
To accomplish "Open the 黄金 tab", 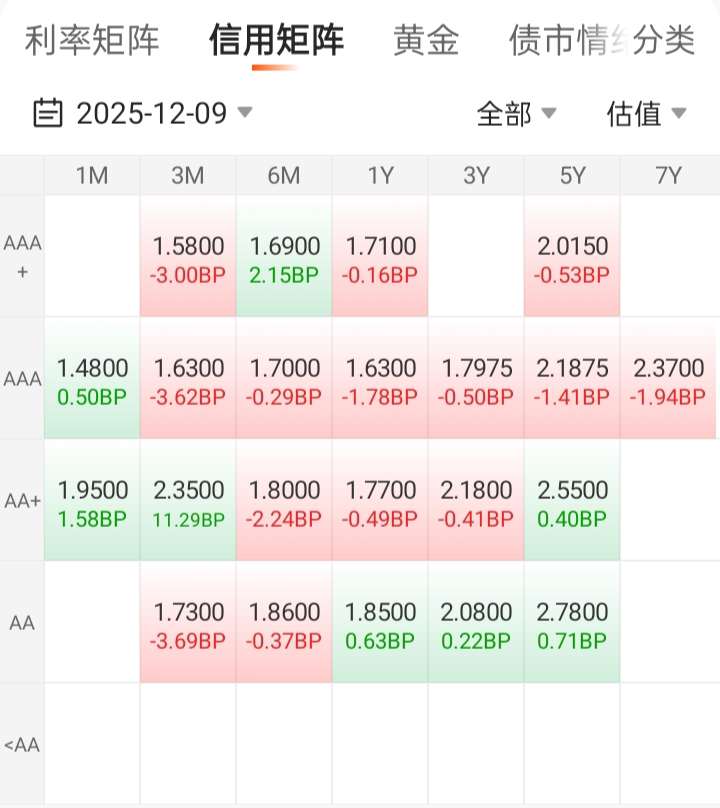I will 426,41.
